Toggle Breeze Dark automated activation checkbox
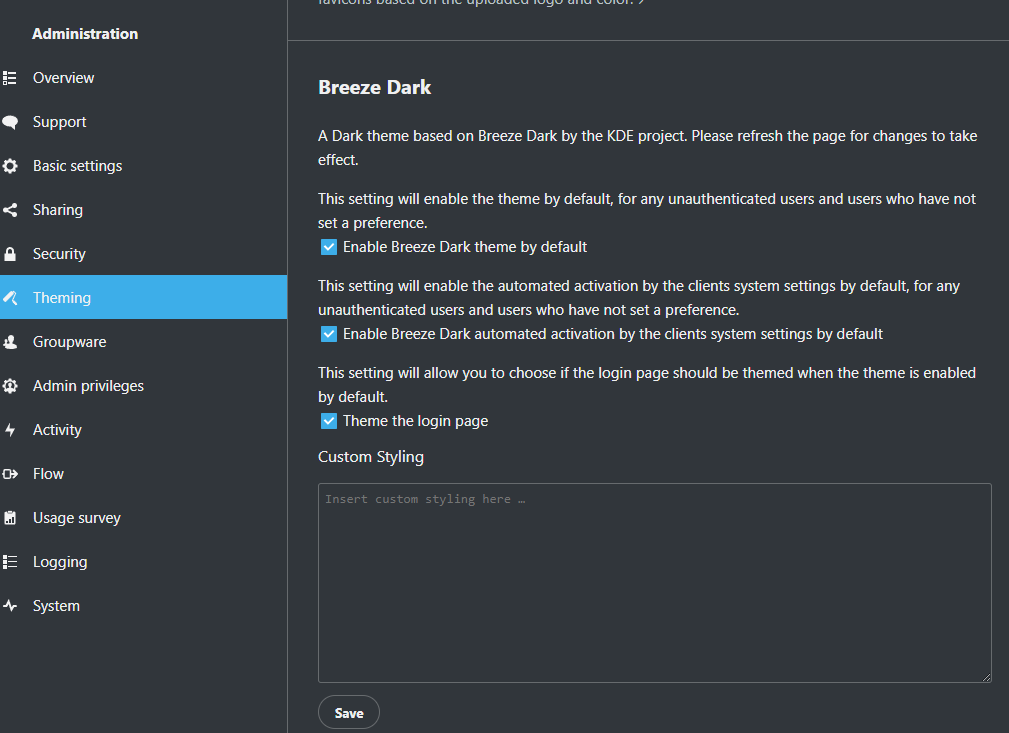The height and width of the screenshot is (733, 1009). [x=329, y=334]
